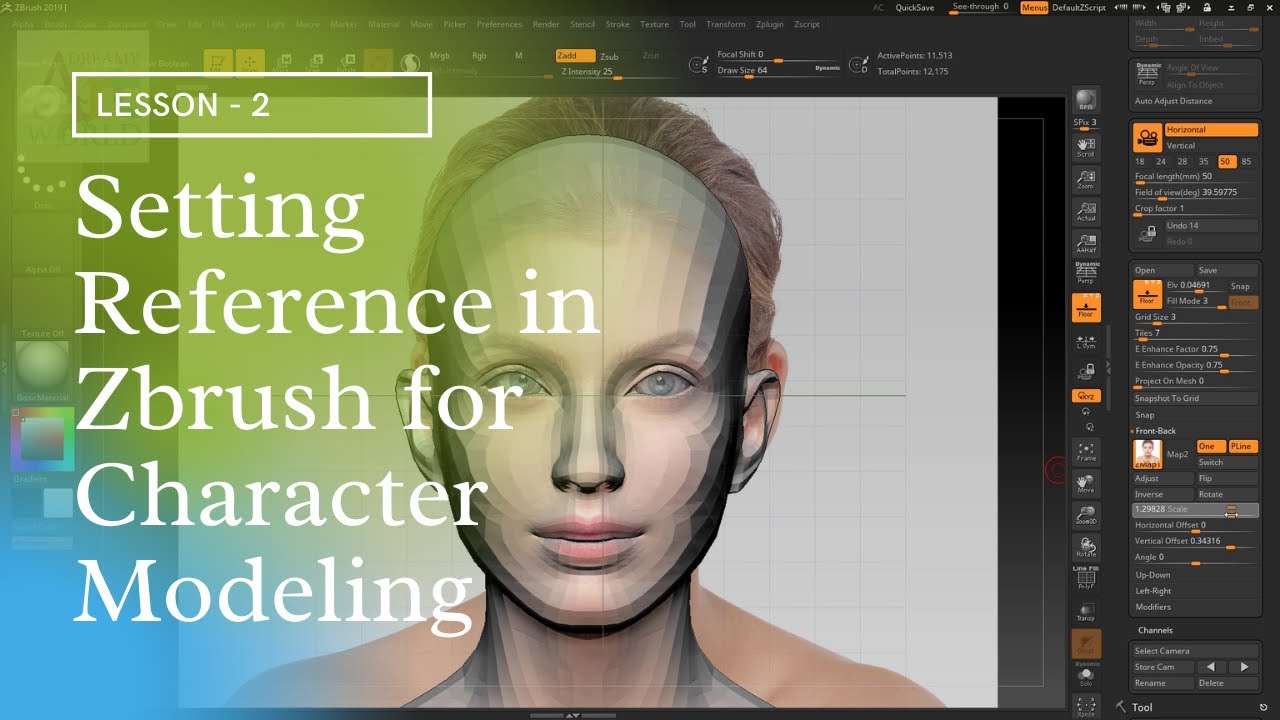Toggle the Transp transparency icon
Image resolution: width=1280 pixels, height=720 pixels.
click(x=1085, y=611)
